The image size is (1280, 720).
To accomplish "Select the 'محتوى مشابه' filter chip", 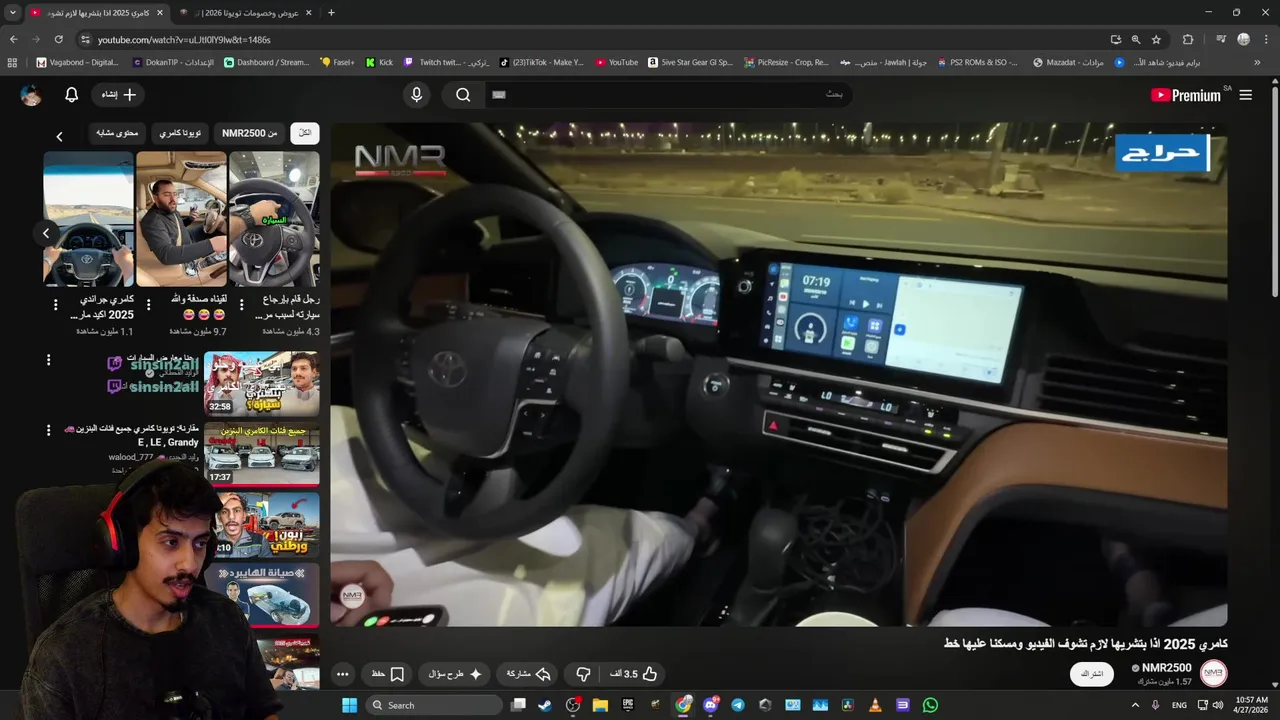I will point(117,133).
